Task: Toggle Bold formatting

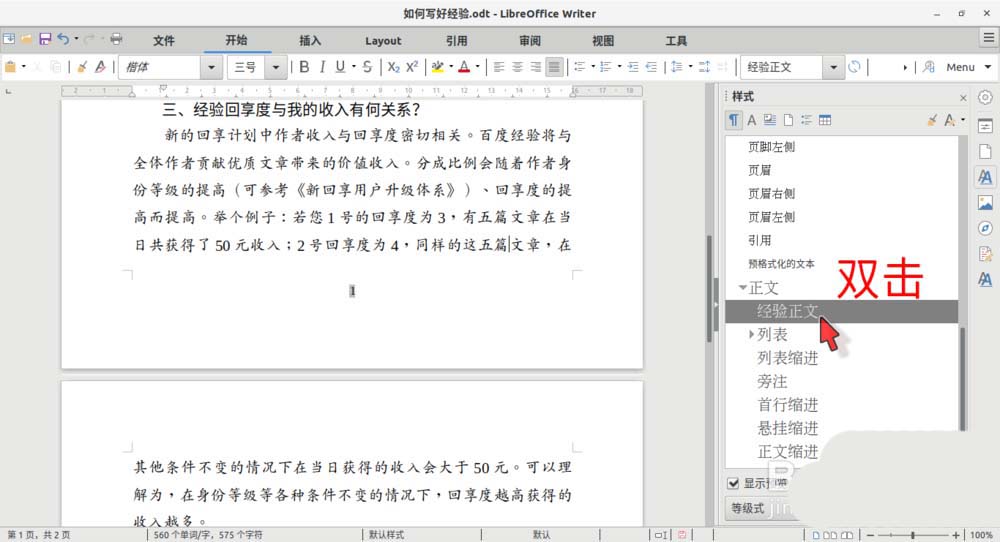Action: pyautogui.click(x=304, y=66)
